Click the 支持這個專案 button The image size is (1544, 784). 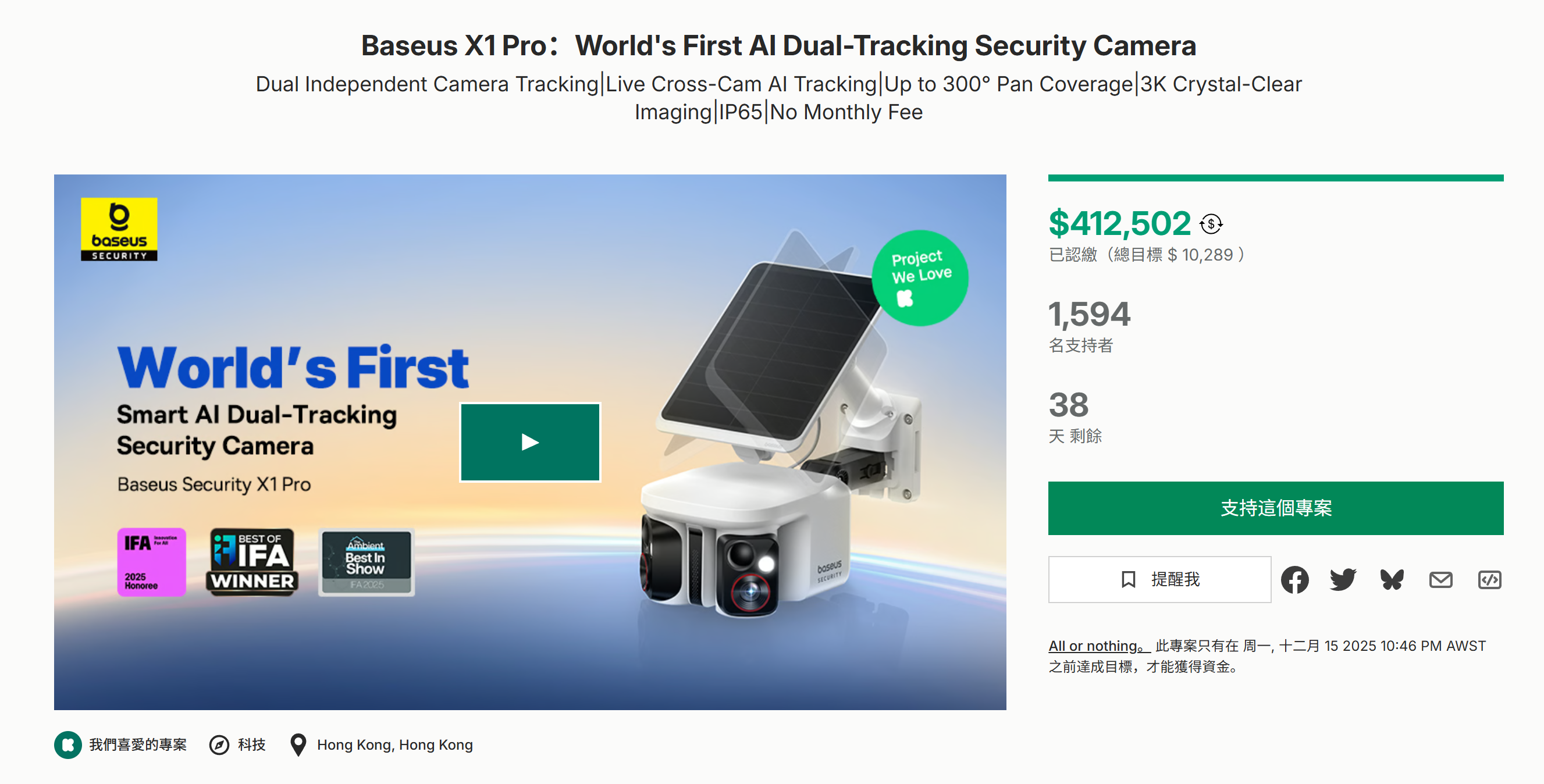1275,508
